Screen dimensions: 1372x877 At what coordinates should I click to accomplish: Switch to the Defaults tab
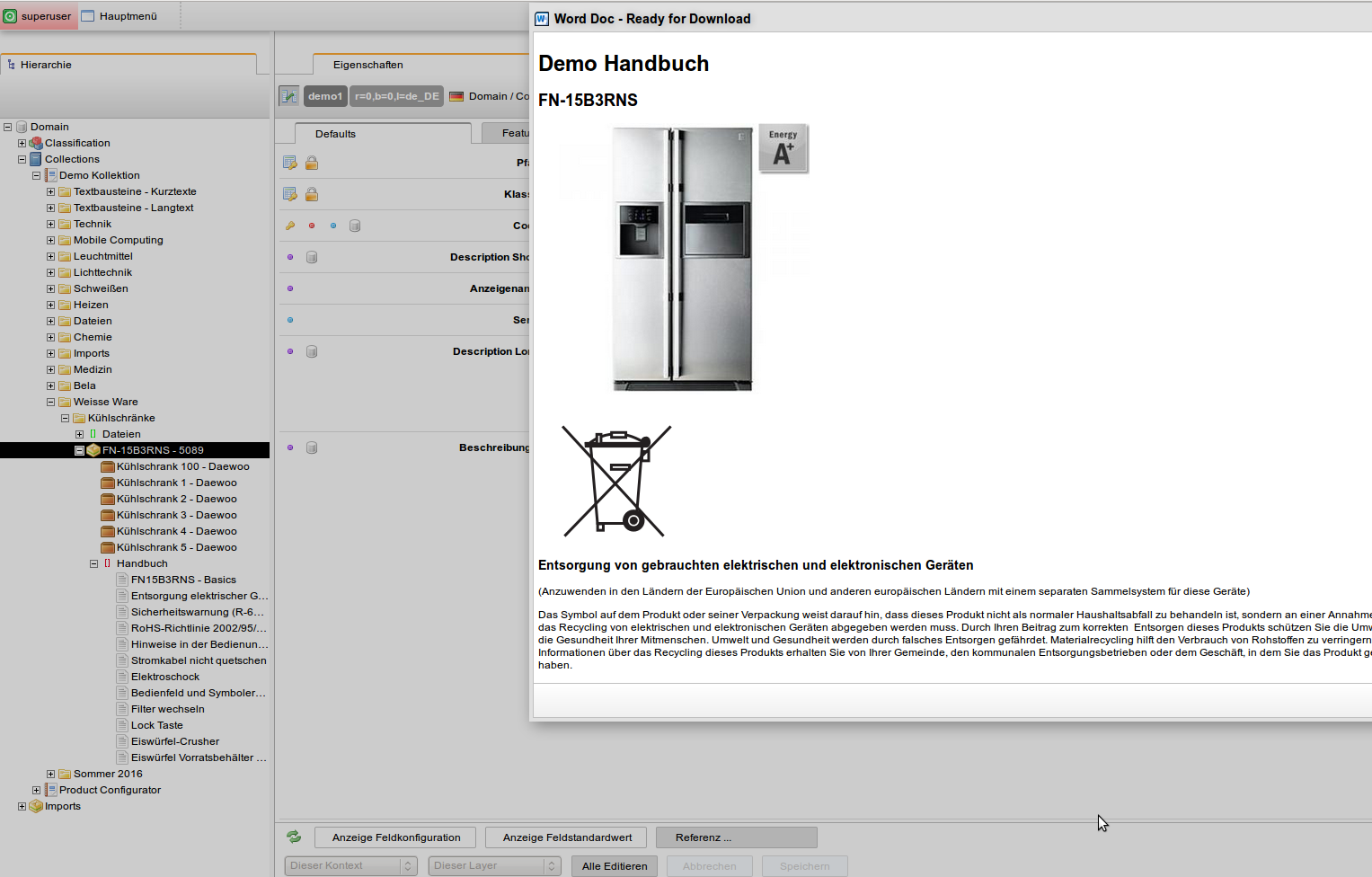[335, 134]
